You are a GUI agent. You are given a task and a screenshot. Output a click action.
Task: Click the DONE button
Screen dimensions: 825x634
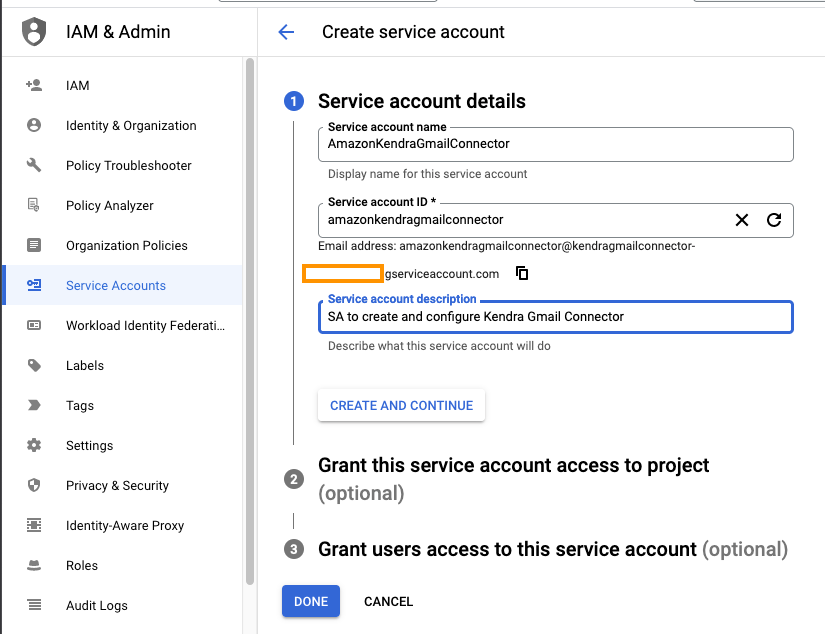[x=311, y=601]
